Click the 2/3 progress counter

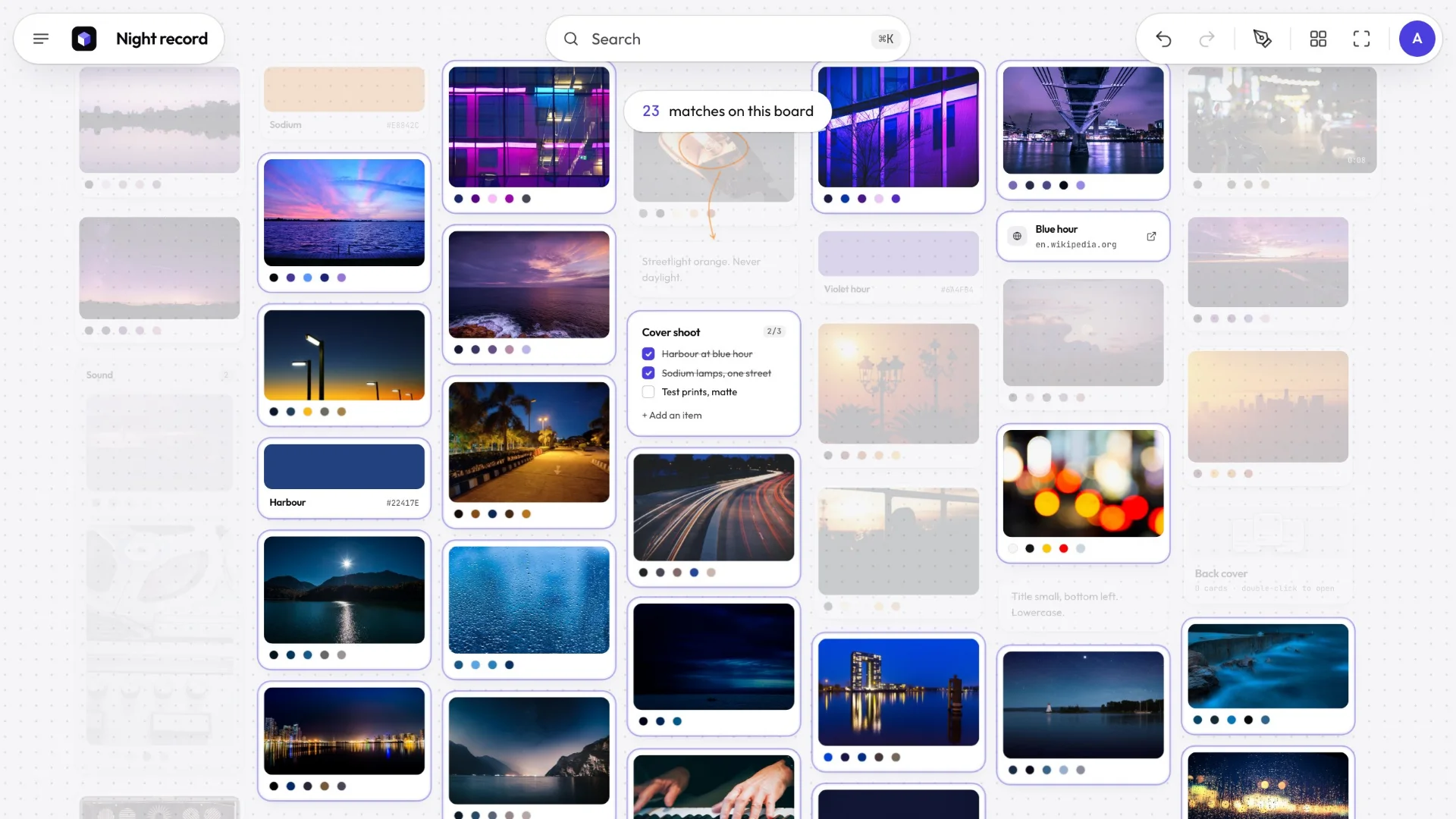(x=774, y=331)
